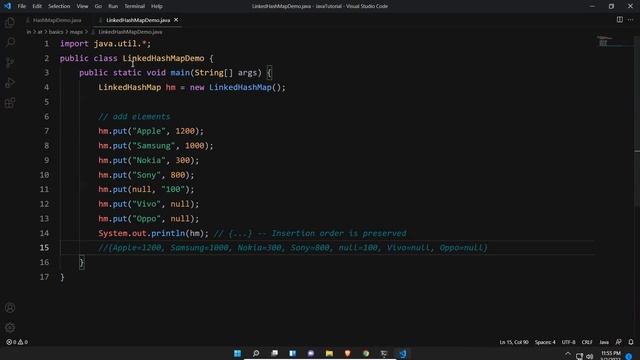
Task: Change line ending via 'CRLF'
Action: tap(587, 342)
